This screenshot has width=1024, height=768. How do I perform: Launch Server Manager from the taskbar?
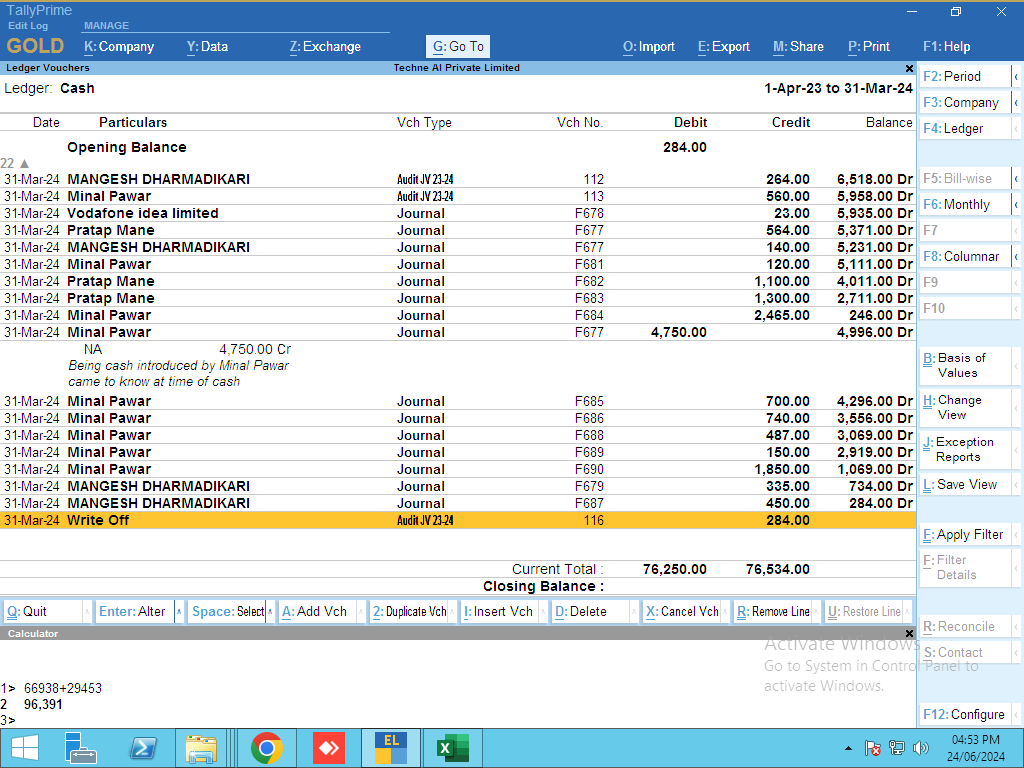(81, 748)
